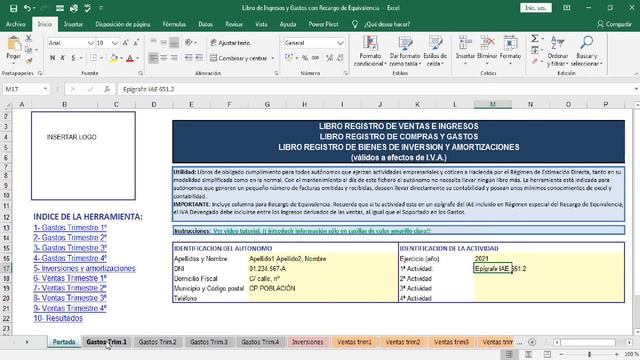Click the Ribbon Display Options icon
This screenshot has width=640, height=360.
point(567,8)
